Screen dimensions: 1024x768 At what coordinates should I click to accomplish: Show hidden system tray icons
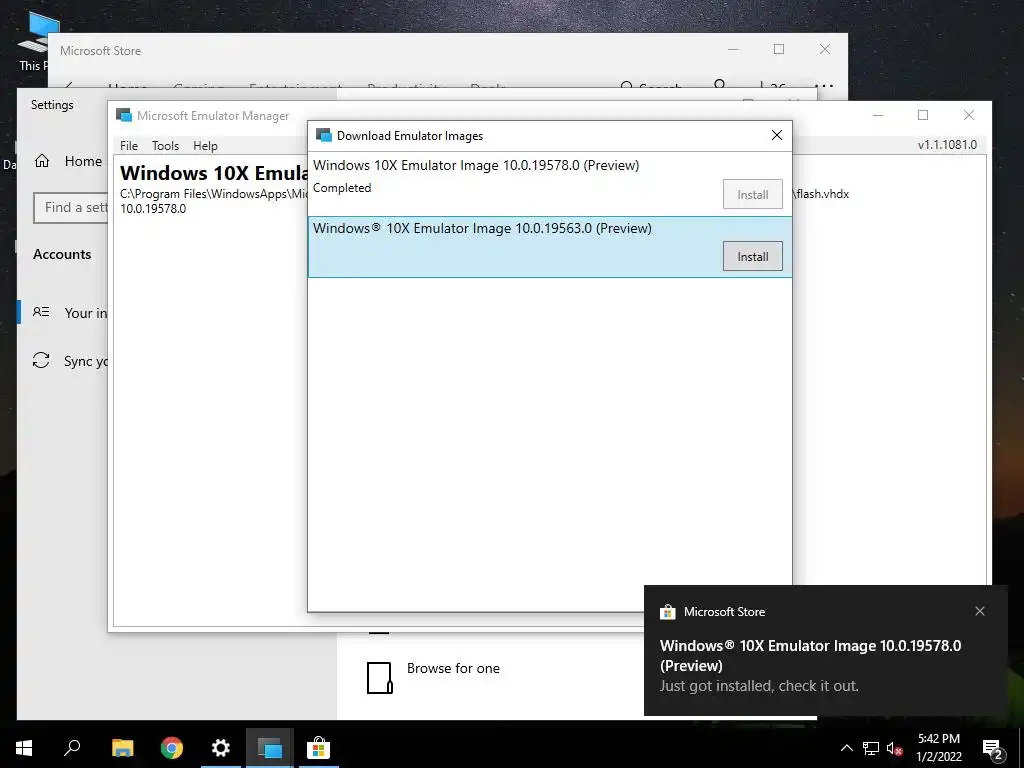click(846, 748)
